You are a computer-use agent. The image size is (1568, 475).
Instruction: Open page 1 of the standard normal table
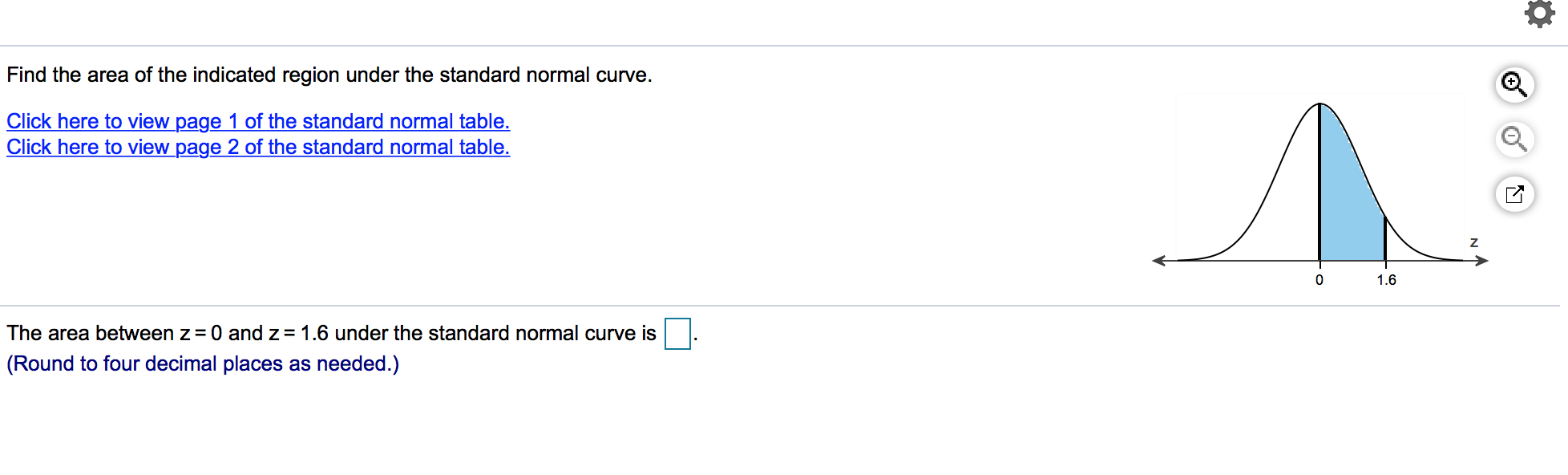tap(258, 121)
